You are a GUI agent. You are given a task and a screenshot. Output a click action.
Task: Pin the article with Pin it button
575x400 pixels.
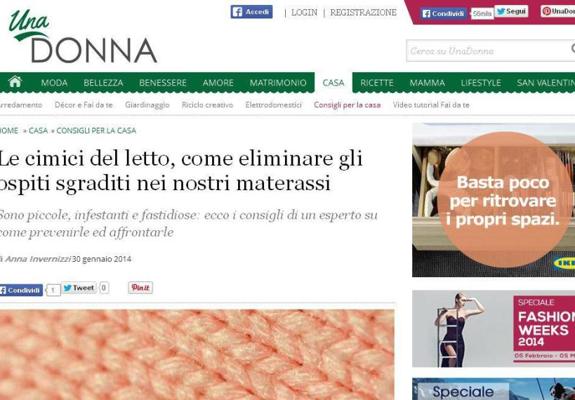click(140, 288)
